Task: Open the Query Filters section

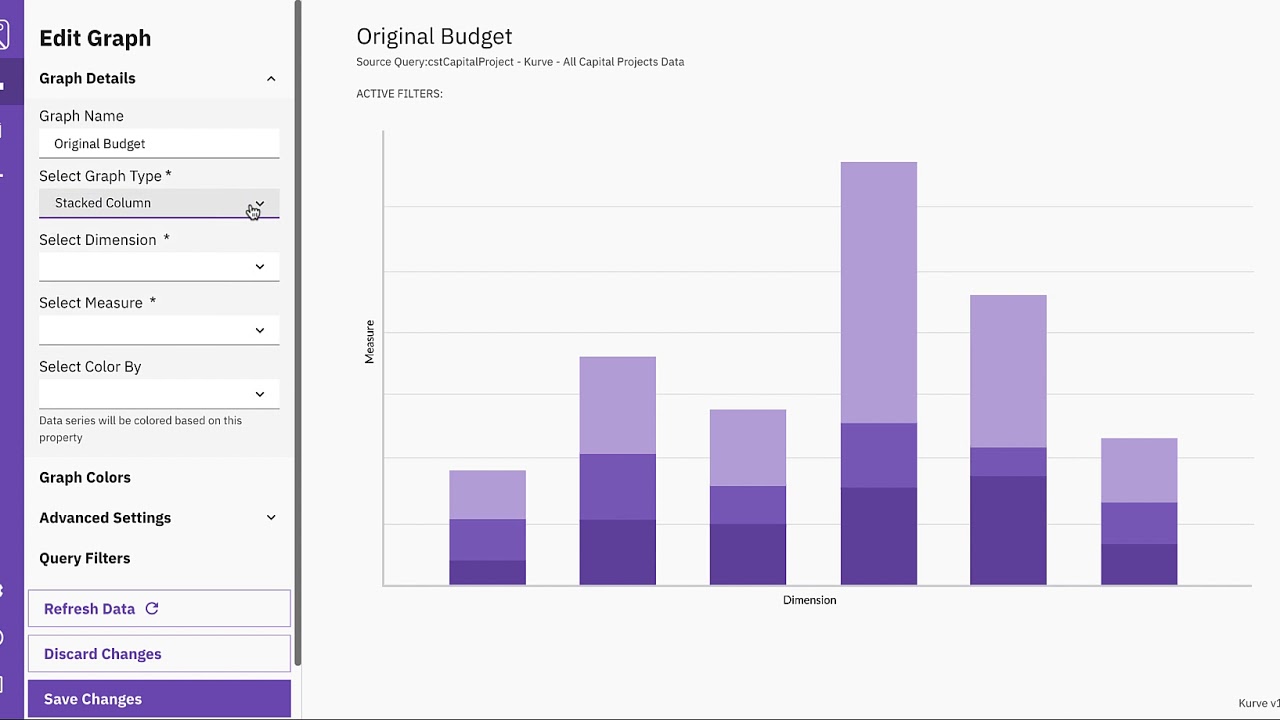Action: (85, 558)
